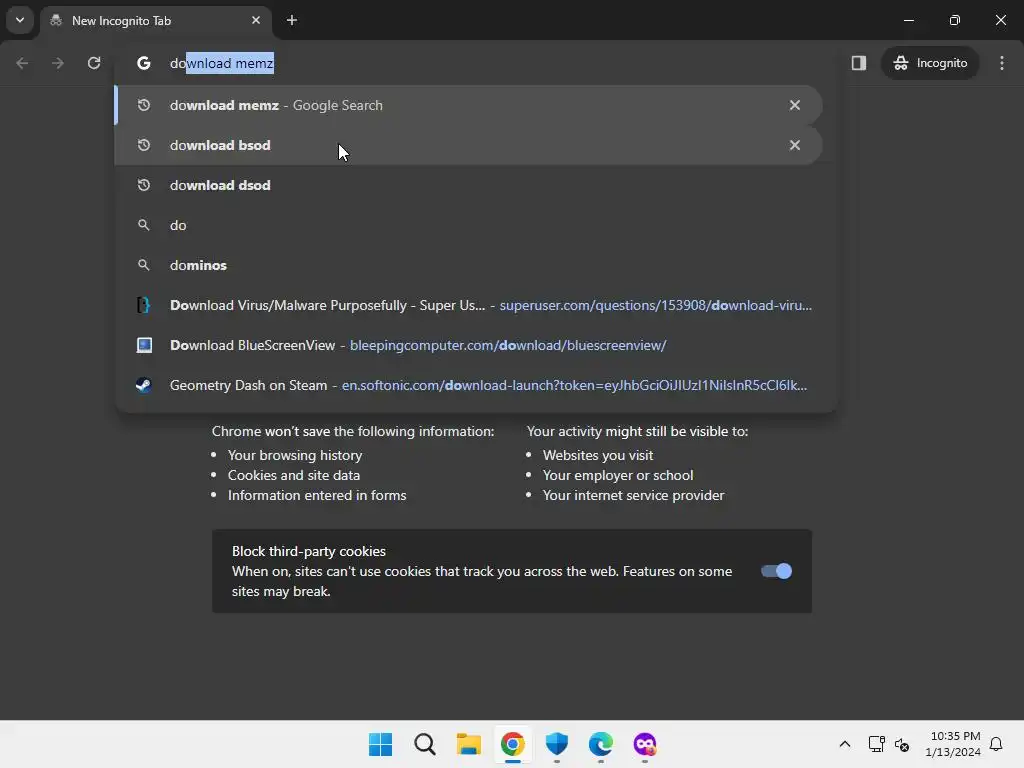The height and width of the screenshot is (768, 1024).
Task: Open Microsoft Edge from taskbar
Action: point(600,744)
